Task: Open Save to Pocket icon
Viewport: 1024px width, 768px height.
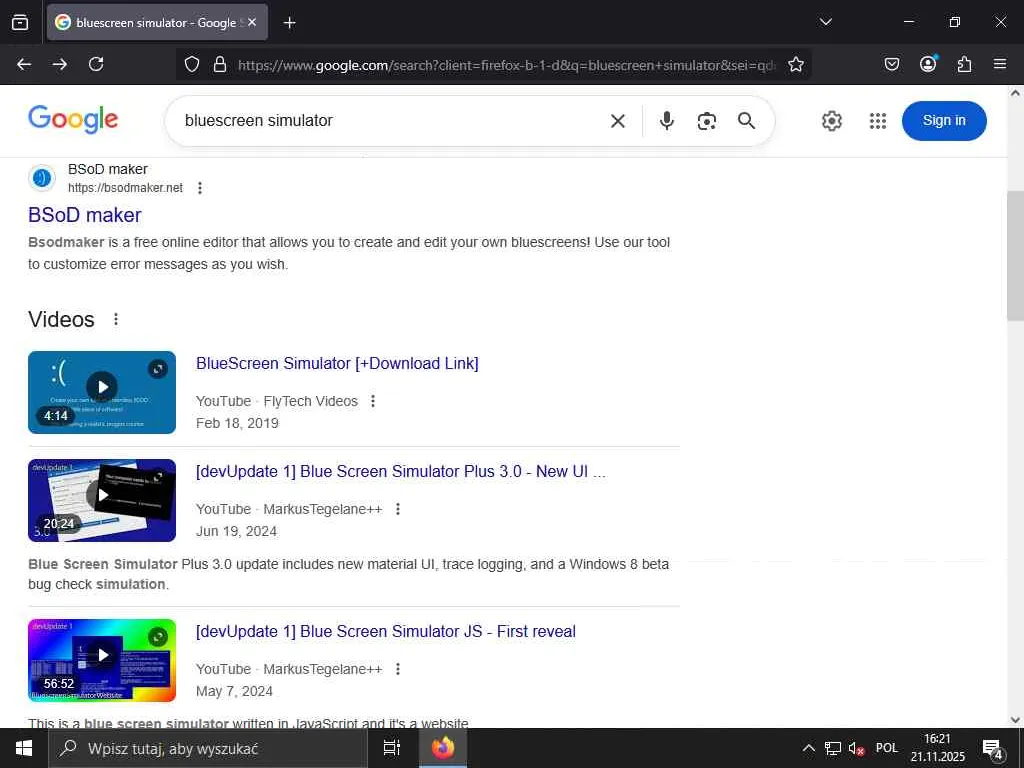Action: tap(891, 64)
